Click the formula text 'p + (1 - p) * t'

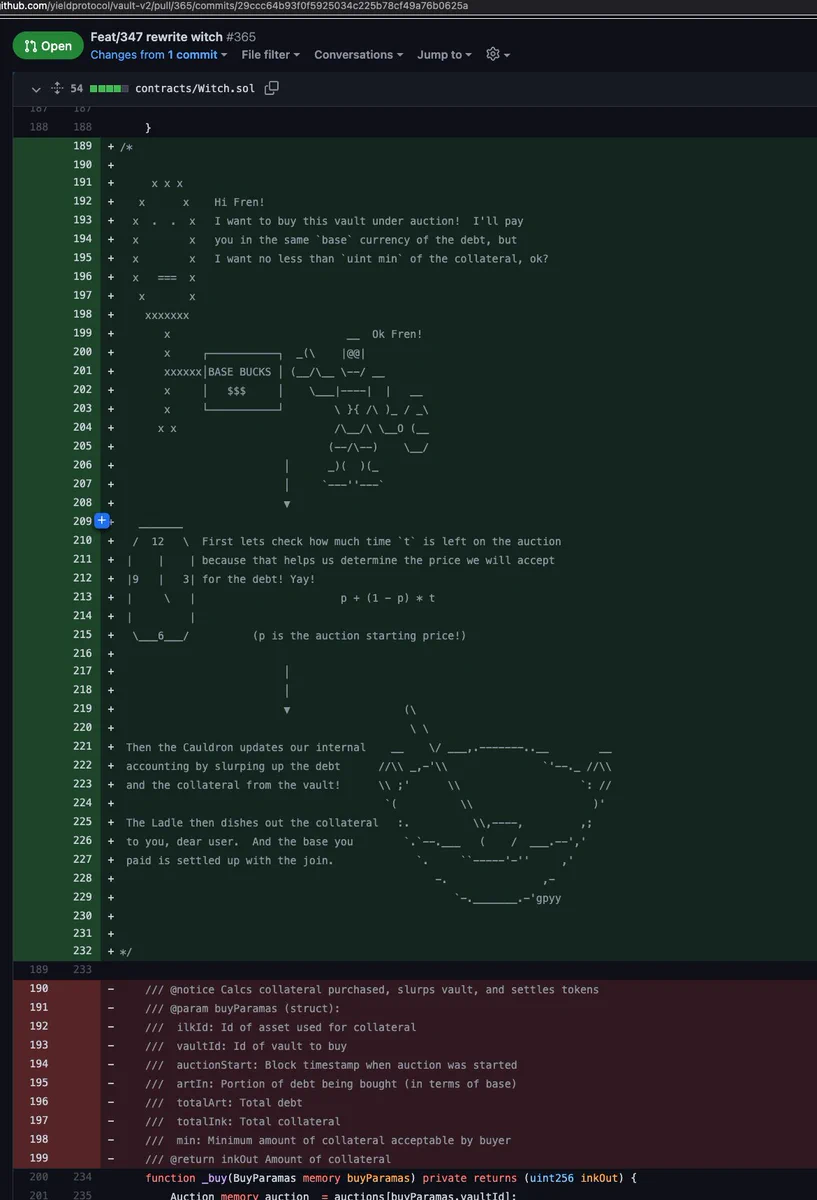click(387, 598)
